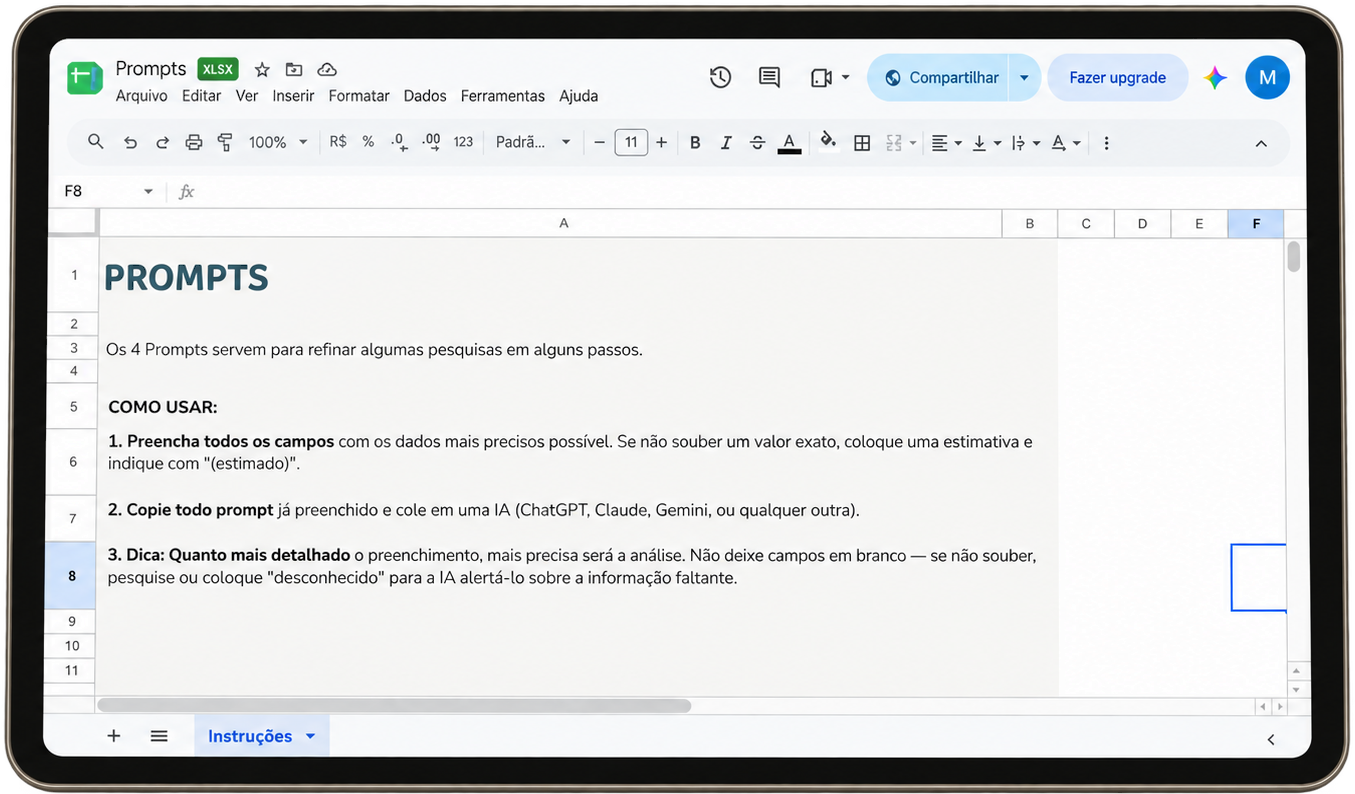
Task: Select the paint format tool
Action: pos(226,143)
